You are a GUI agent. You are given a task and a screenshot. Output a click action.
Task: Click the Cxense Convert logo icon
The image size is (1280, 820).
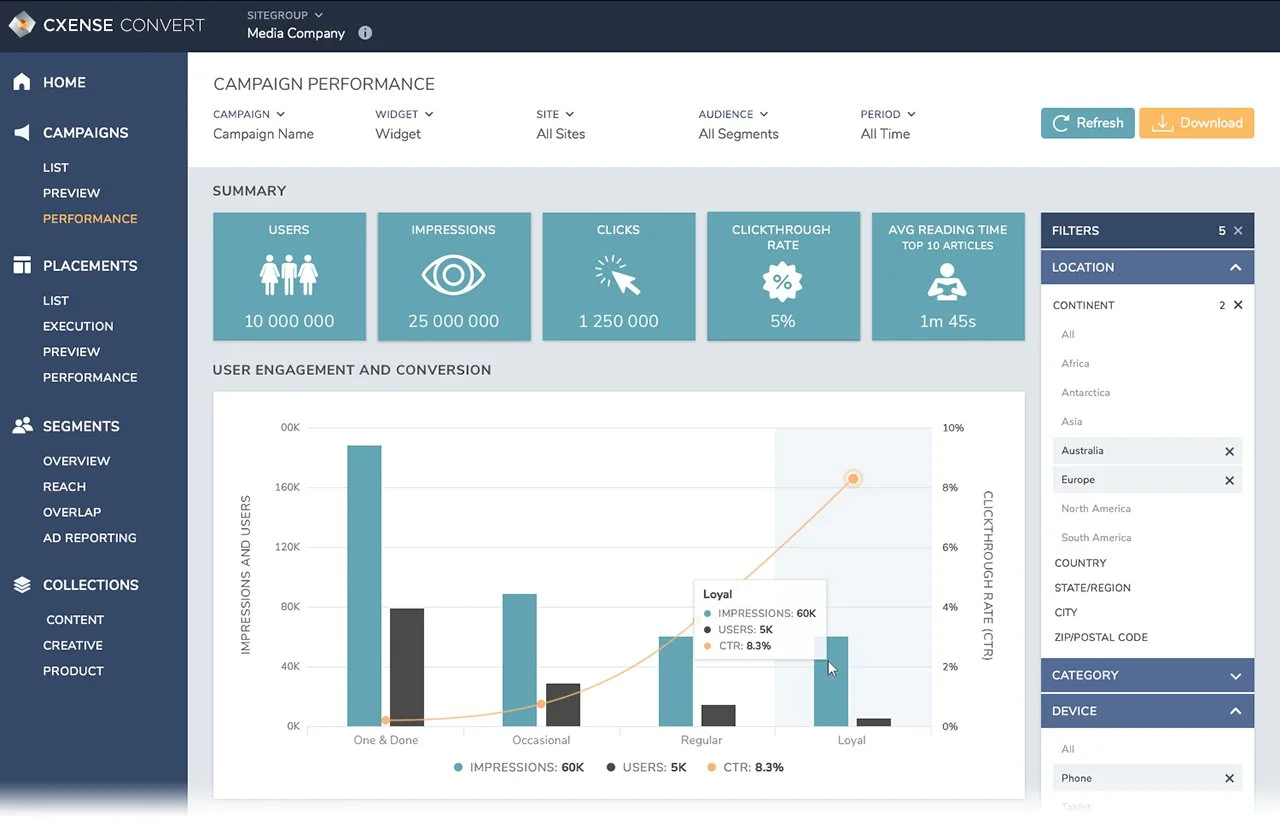(x=22, y=24)
